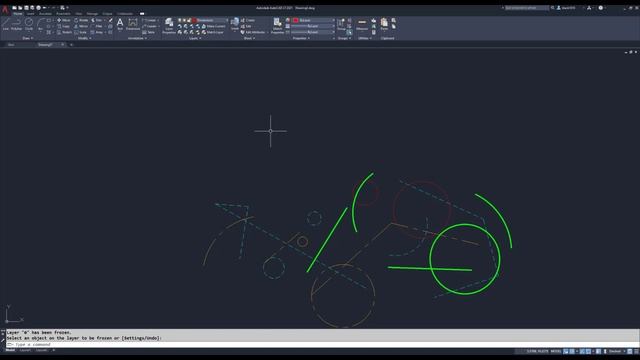Viewport: 640px width, 360px height.
Task: Click Create block button
Action: pos(248,20)
